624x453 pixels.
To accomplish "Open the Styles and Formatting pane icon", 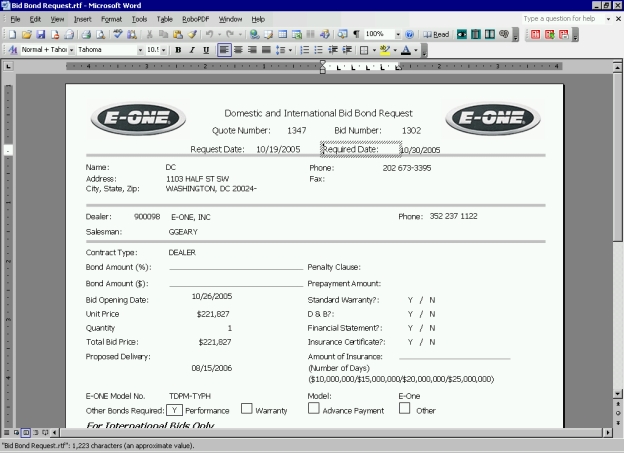I will tap(13, 50).
